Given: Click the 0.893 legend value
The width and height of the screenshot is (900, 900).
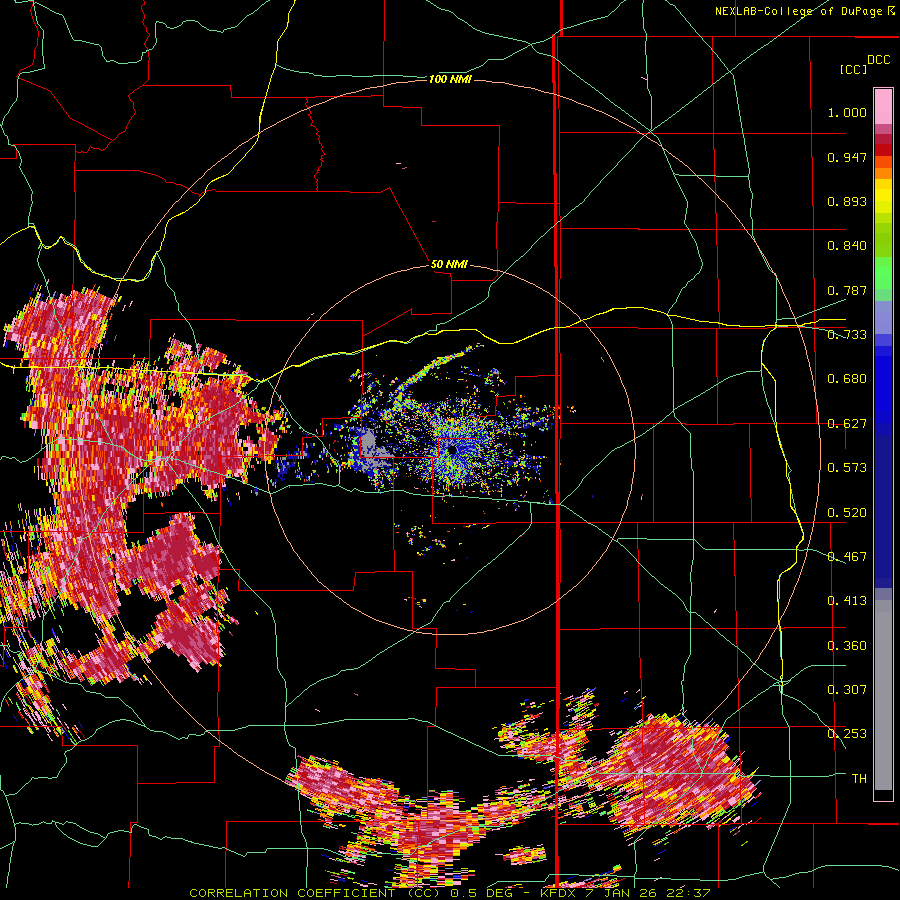Looking at the screenshot, I should (847, 201).
